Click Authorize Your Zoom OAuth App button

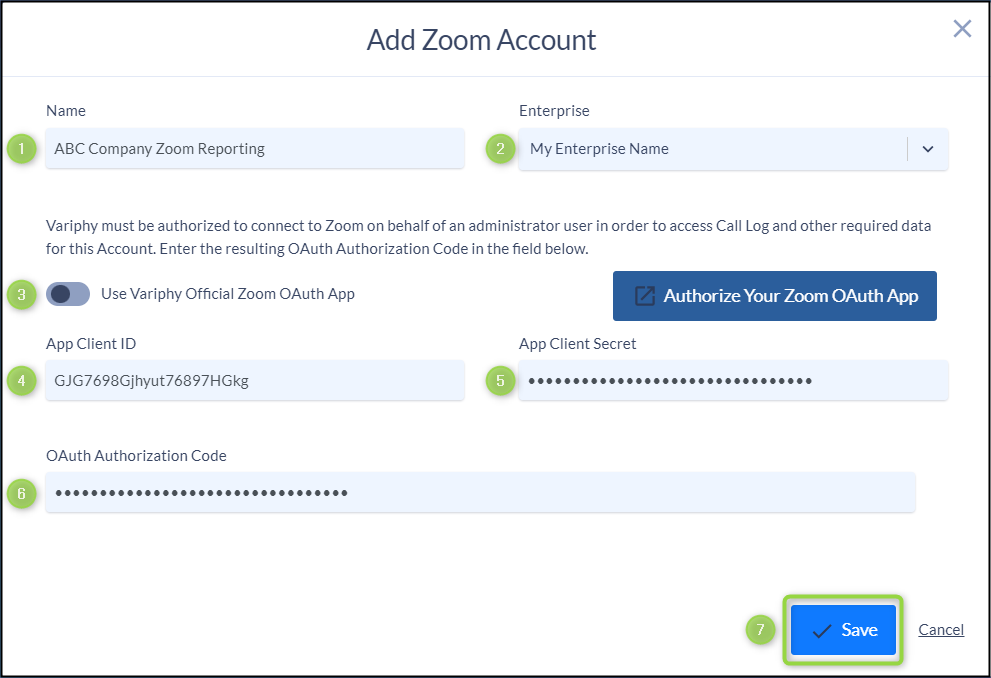tap(775, 296)
